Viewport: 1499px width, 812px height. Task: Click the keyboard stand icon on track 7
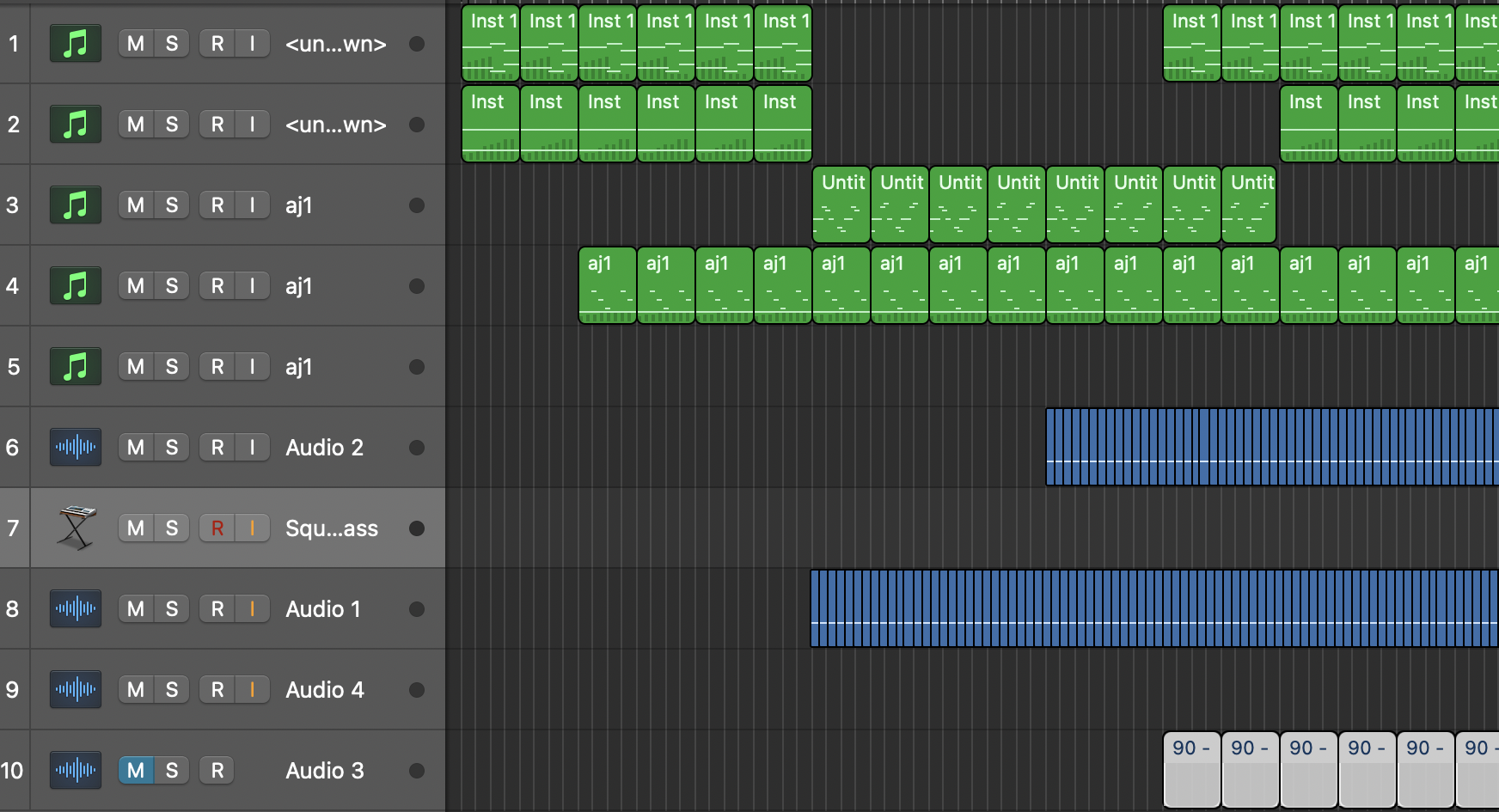coord(76,528)
